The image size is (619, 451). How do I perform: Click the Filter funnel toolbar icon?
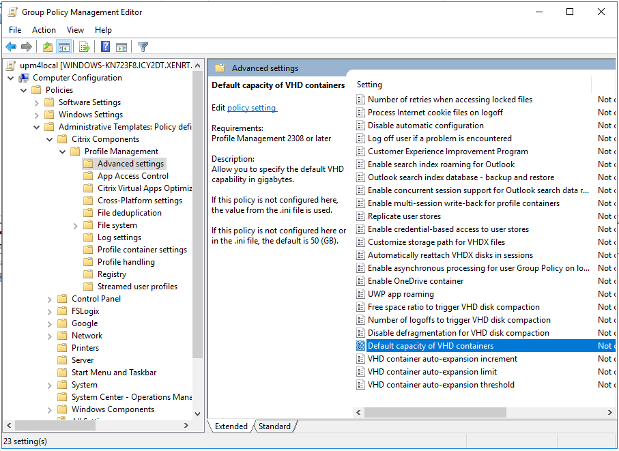tap(143, 46)
